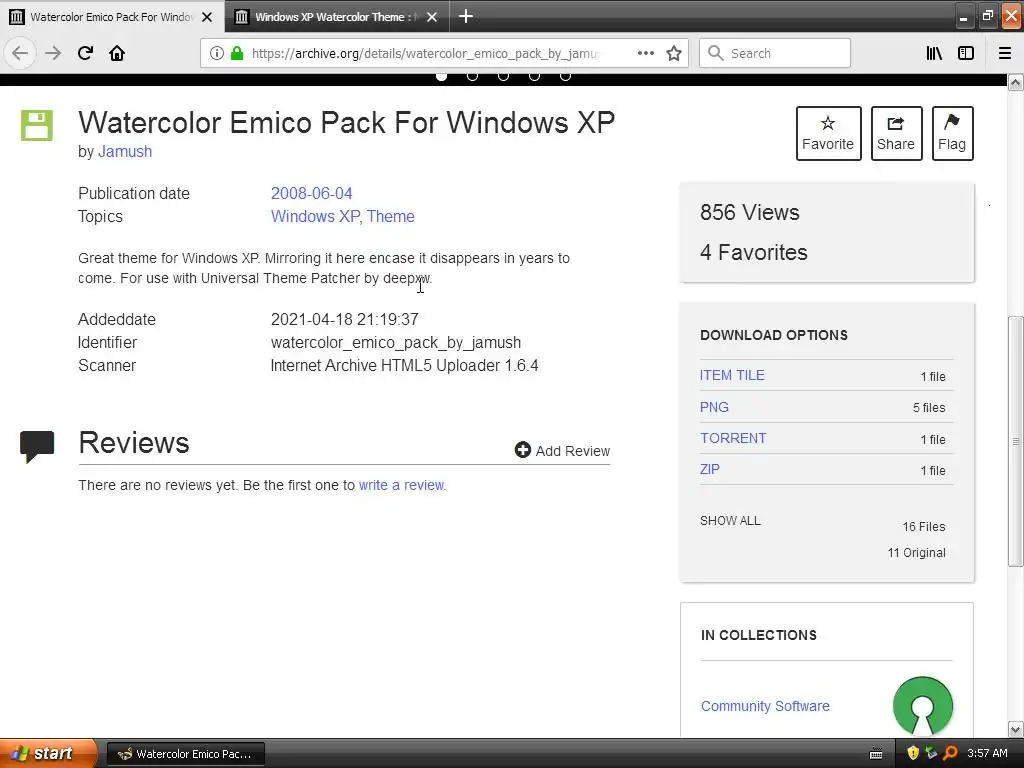This screenshot has width=1024, height=768.
Task: Select the second carousel dot indicator
Action: (472, 76)
